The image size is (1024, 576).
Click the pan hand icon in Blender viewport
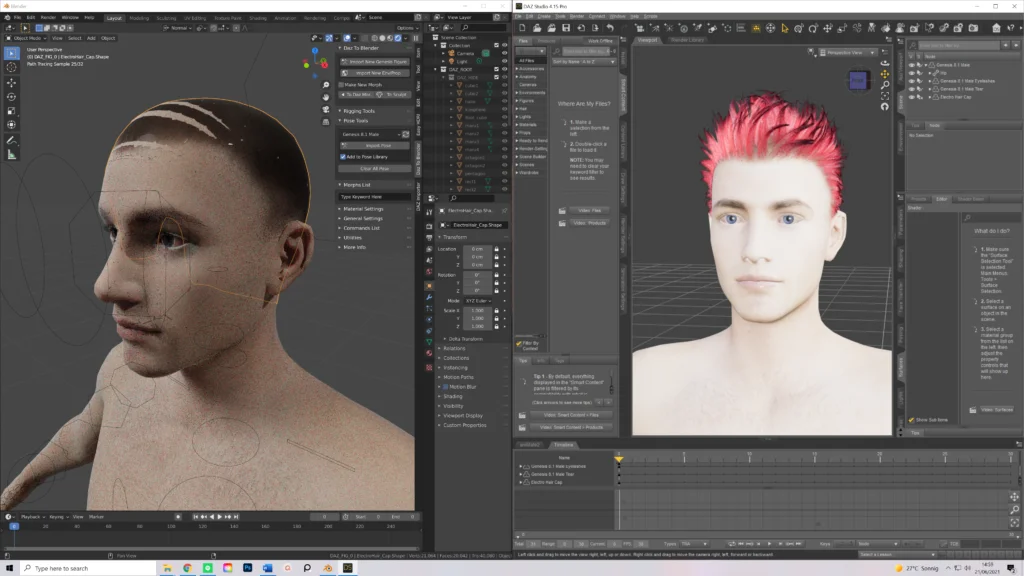click(326, 97)
